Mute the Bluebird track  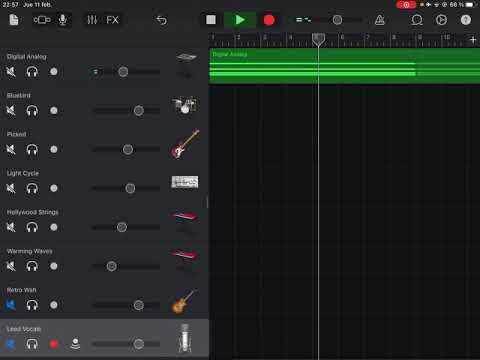11,110
